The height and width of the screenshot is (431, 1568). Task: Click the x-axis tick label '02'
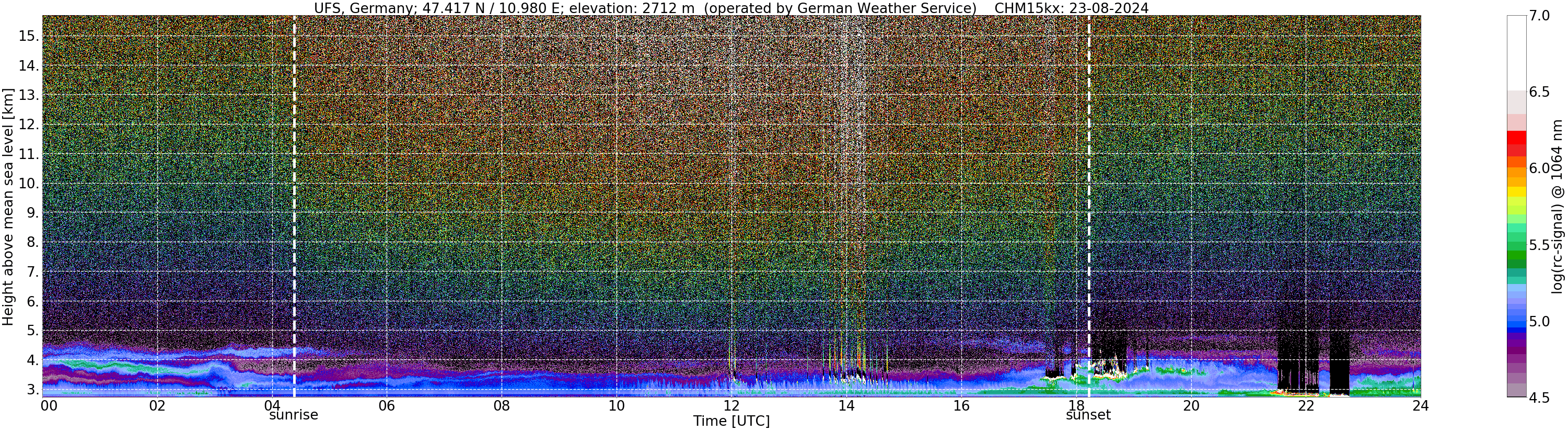158,405
